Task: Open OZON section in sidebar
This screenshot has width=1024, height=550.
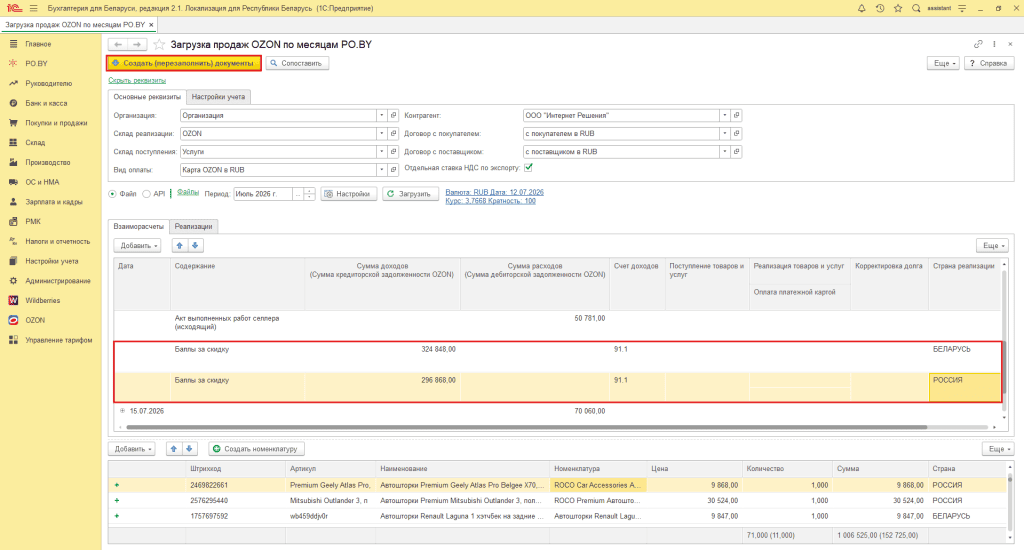Action: pyautogui.click(x=35, y=320)
